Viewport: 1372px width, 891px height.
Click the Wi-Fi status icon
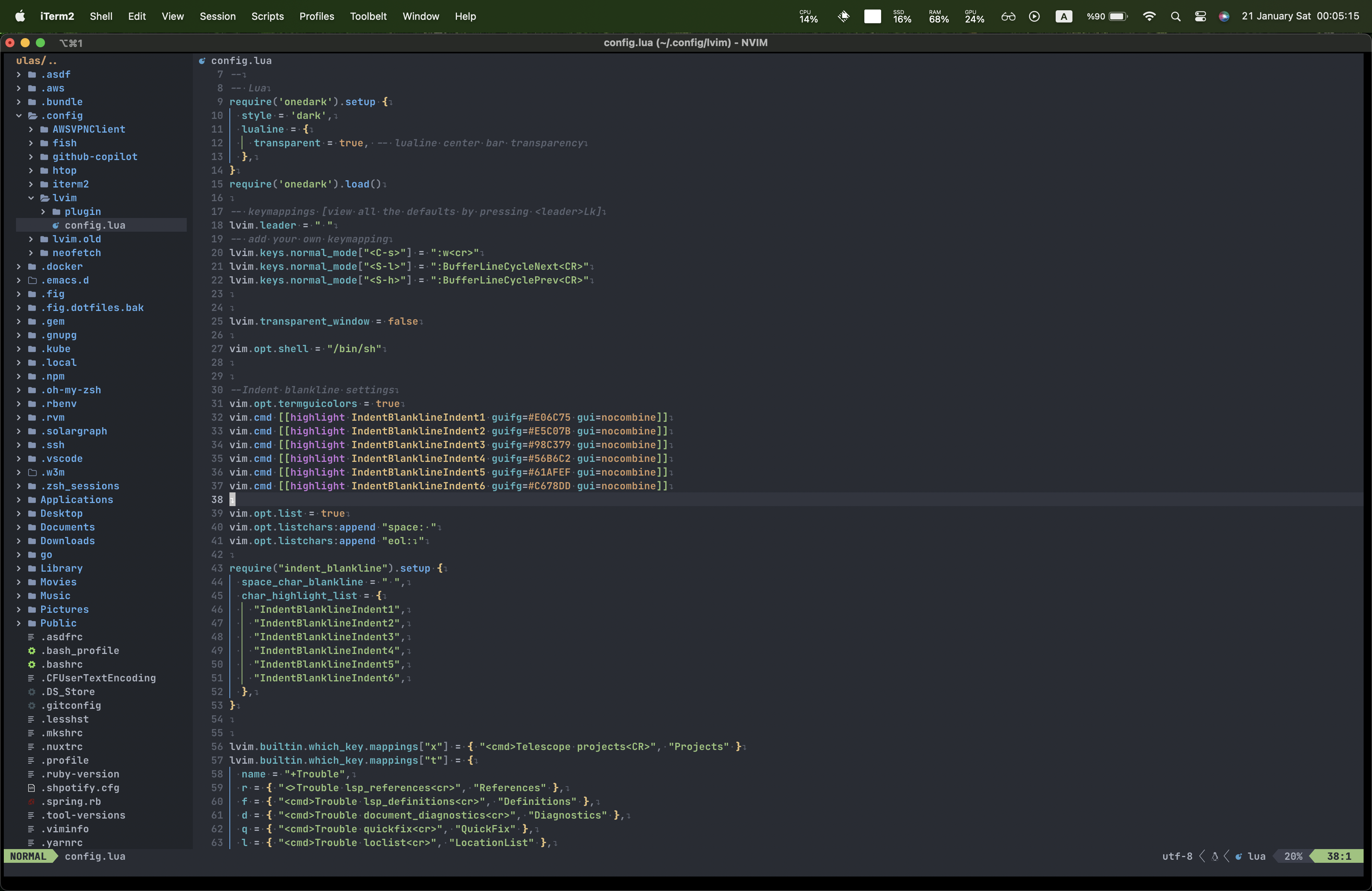coord(1149,16)
